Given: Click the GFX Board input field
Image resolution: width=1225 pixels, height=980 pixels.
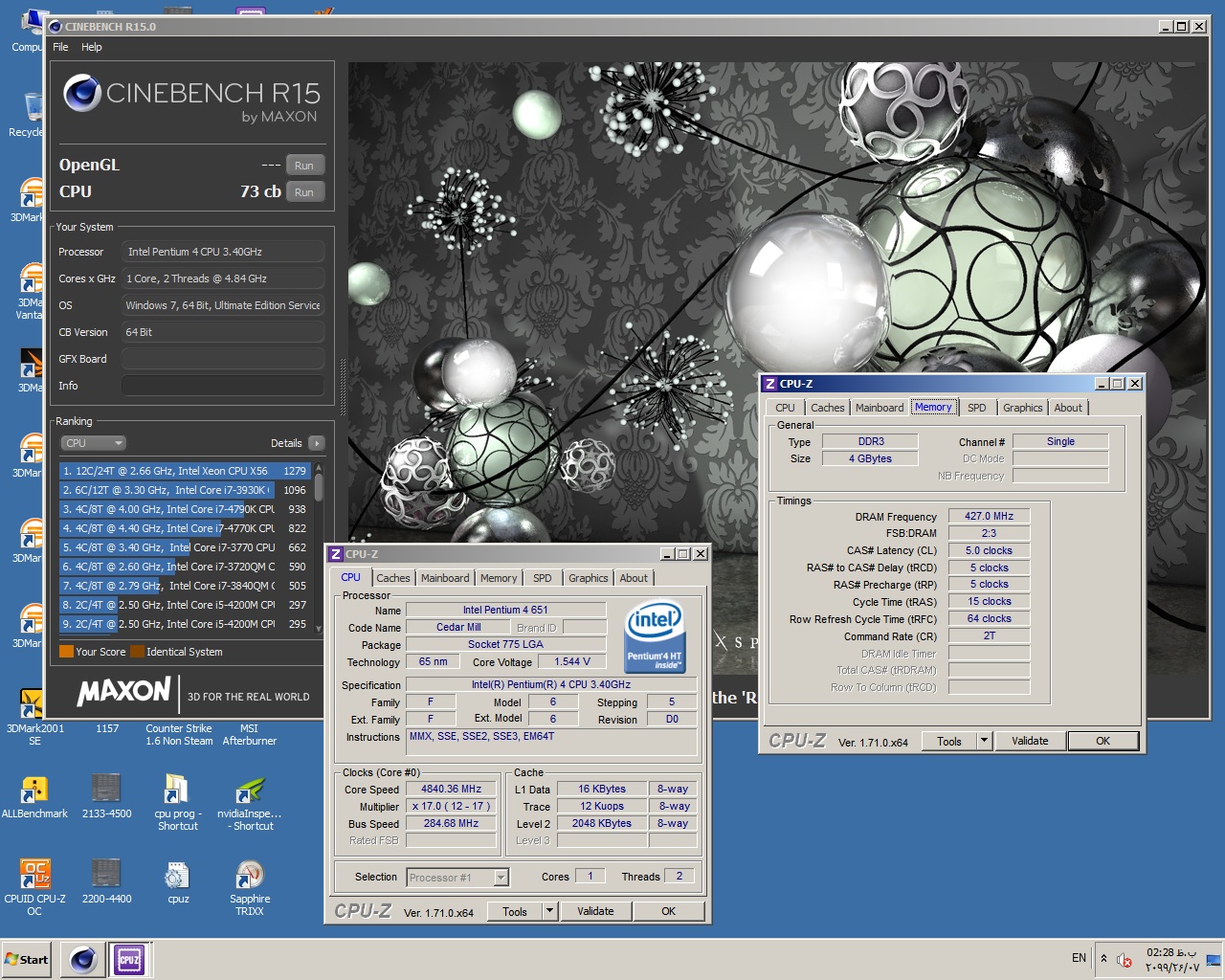Looking at the screenshot, I should [x=223, y=359].
